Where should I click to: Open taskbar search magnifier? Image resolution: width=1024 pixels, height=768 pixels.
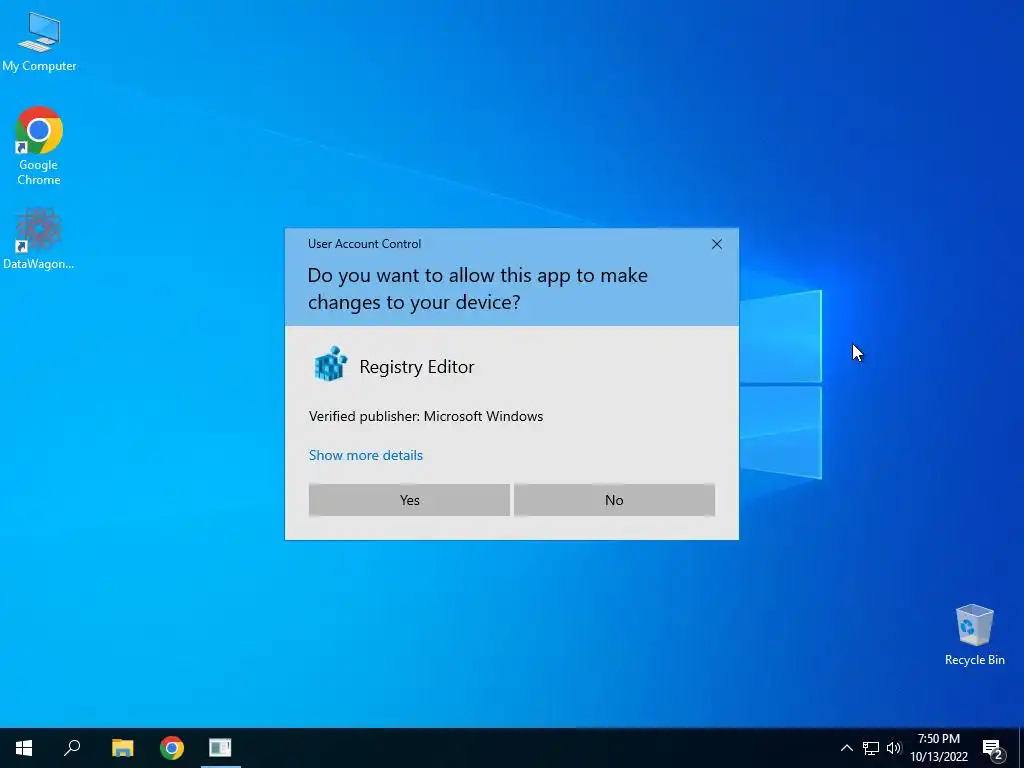tap(72, 748)
